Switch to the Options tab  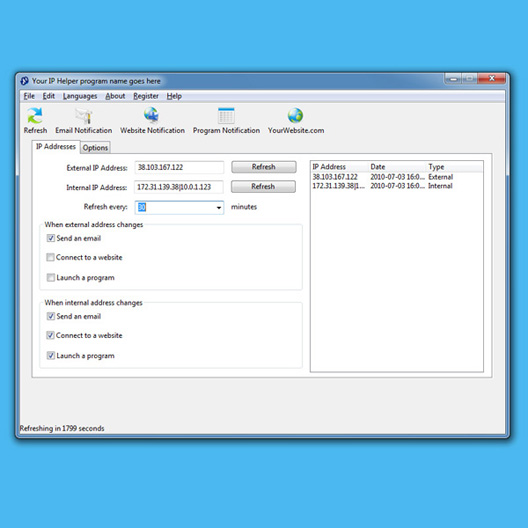click(x=95, y=148)
